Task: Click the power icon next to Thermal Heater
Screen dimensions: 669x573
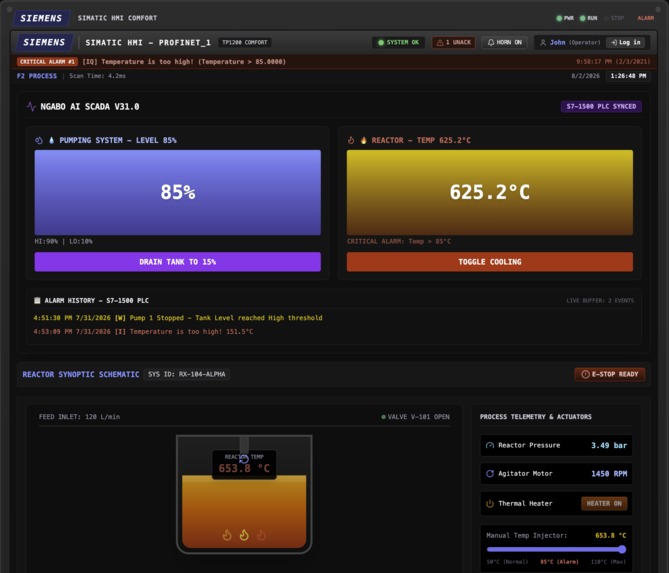Action: pyautogui.click(x=490, y=503)
